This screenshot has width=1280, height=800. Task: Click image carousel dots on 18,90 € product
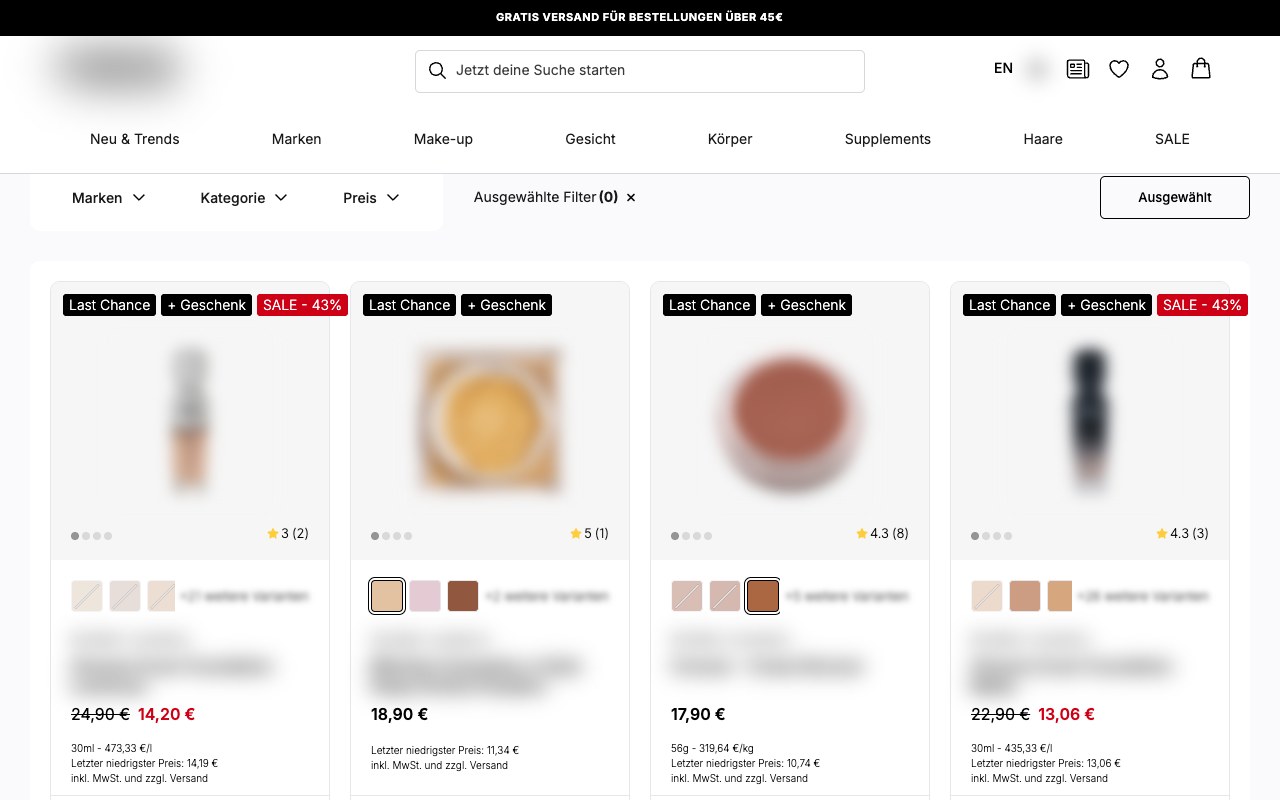391,536
